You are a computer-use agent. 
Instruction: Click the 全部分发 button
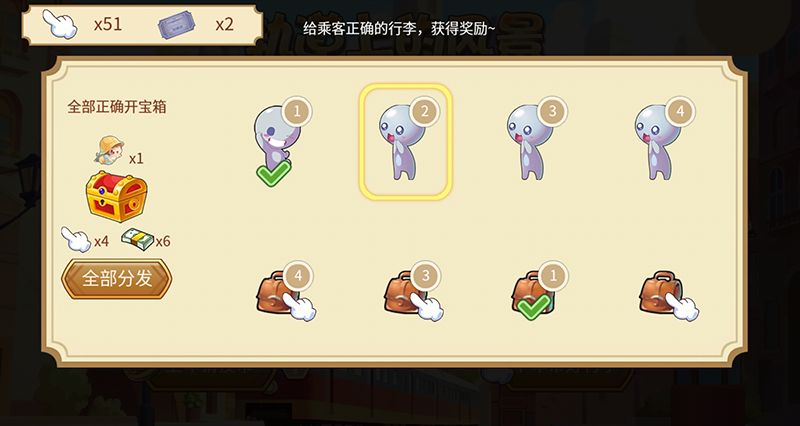[117, 279]
